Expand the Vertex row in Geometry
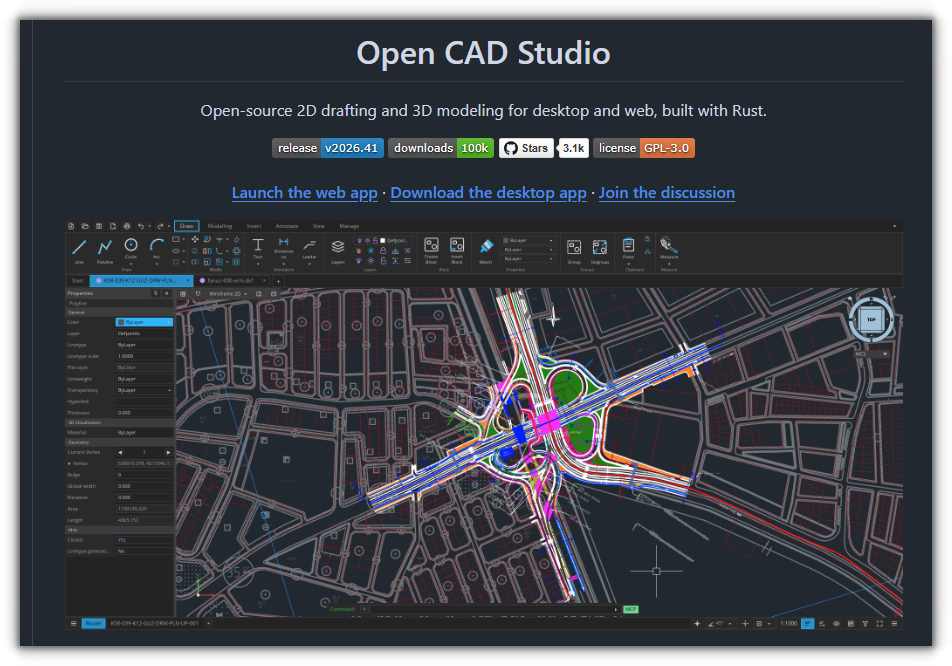 pos(69,464)
